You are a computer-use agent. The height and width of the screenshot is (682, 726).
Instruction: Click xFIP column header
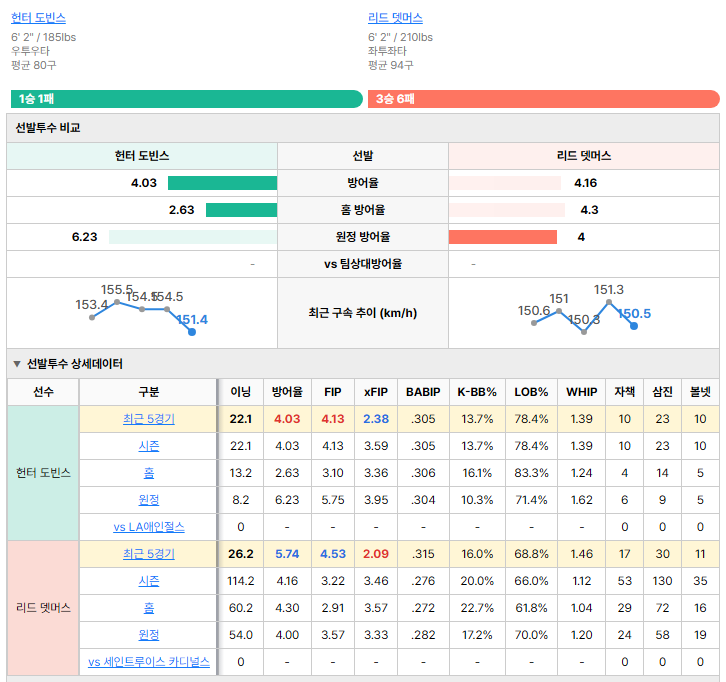376,392
